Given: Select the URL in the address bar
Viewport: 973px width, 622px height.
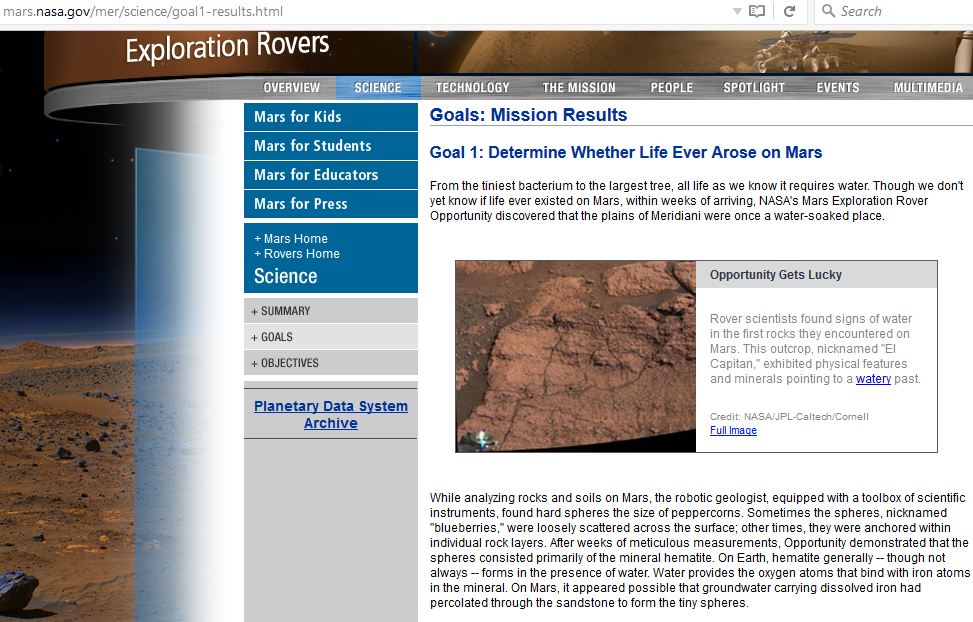Looking at the screenshot, I should [143, 11].
